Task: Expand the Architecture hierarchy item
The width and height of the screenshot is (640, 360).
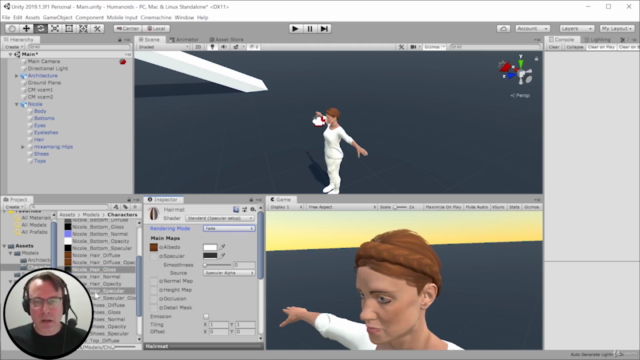Action: [17, 76]
